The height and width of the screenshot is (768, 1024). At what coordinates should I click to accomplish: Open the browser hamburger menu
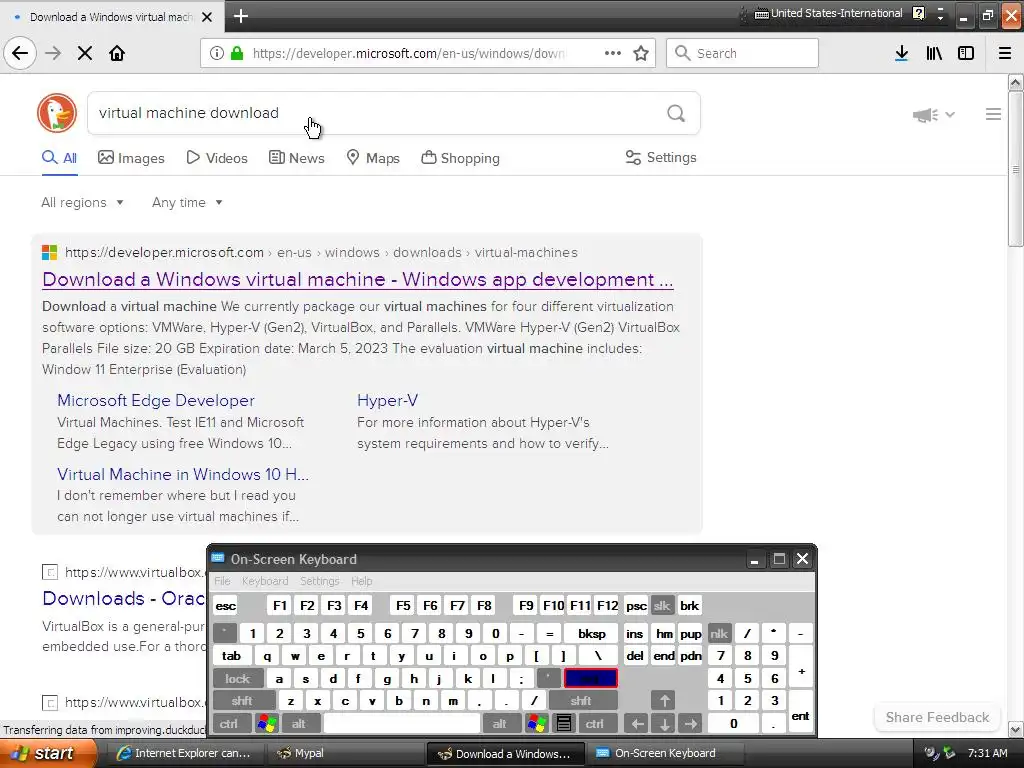coord(1005,53)
